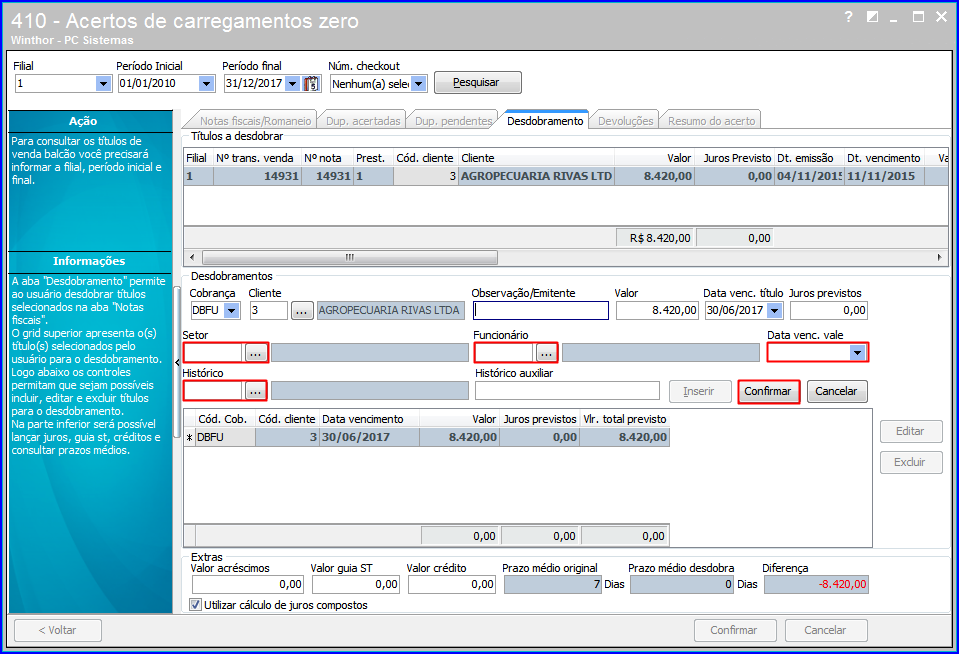Collapse side panel with left arrow handle
The width and height of the screenshot is (959, 654).
point(177,362)
